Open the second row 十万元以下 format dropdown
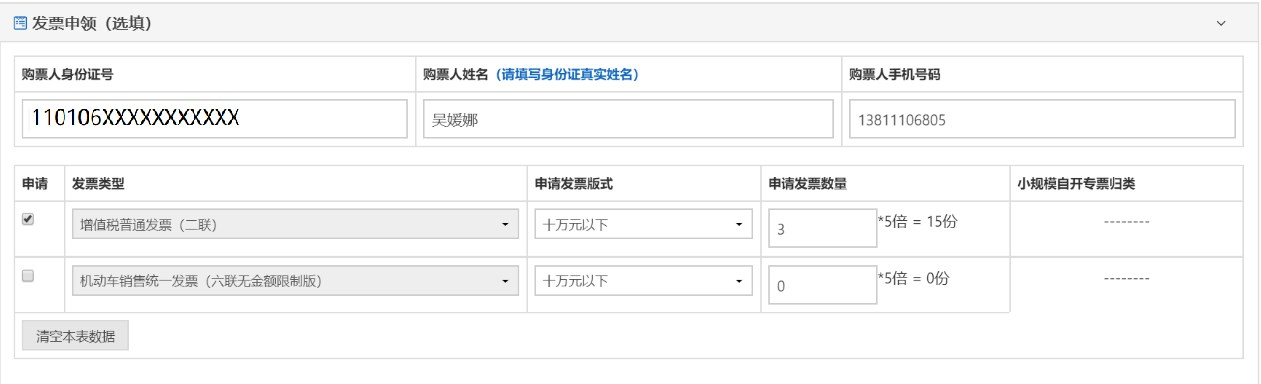The height and width of the screenshot is (384, 1261). pos(643,281)
